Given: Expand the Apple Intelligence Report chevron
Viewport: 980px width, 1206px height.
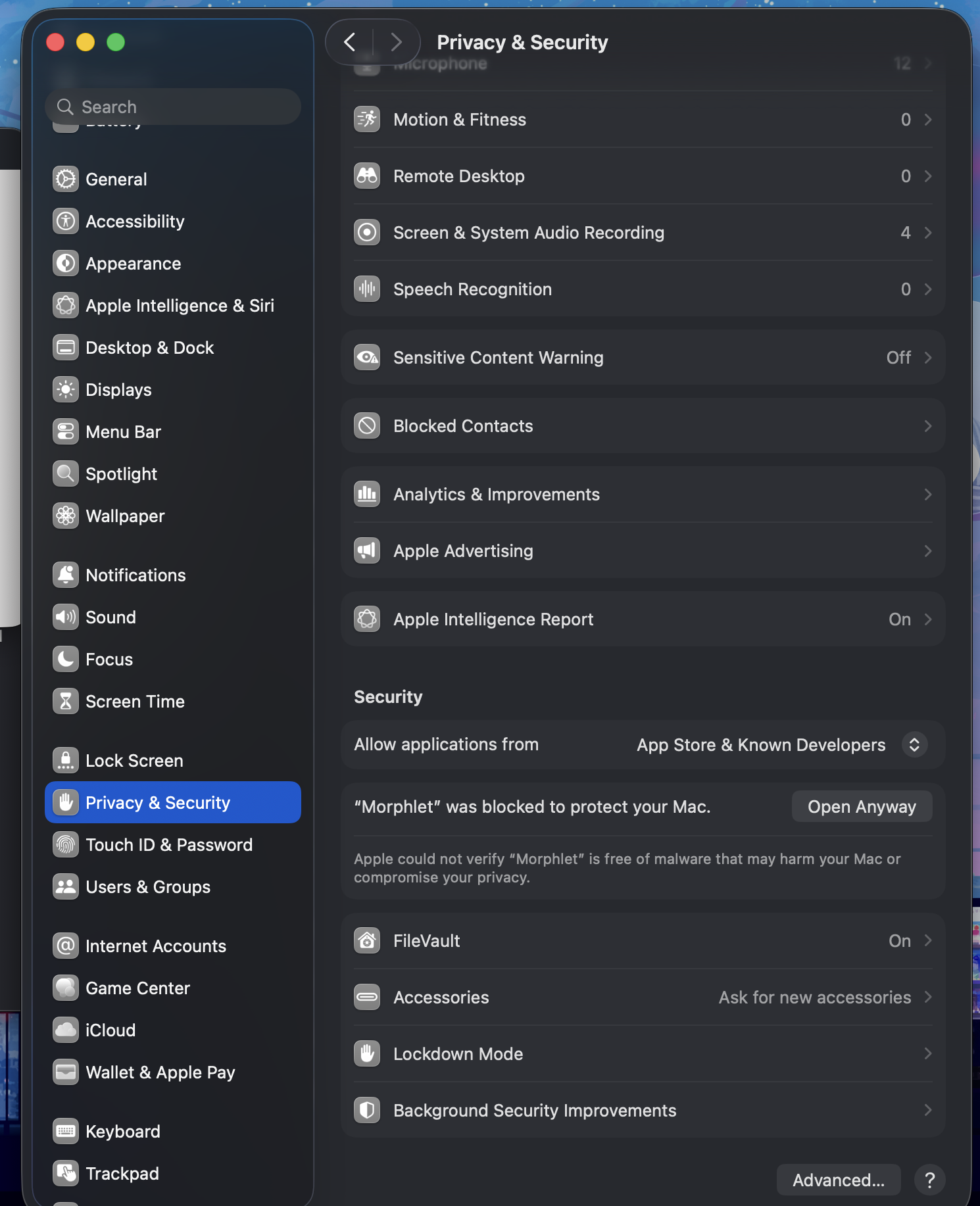Looking at the screenshot, I should point(928,619).
